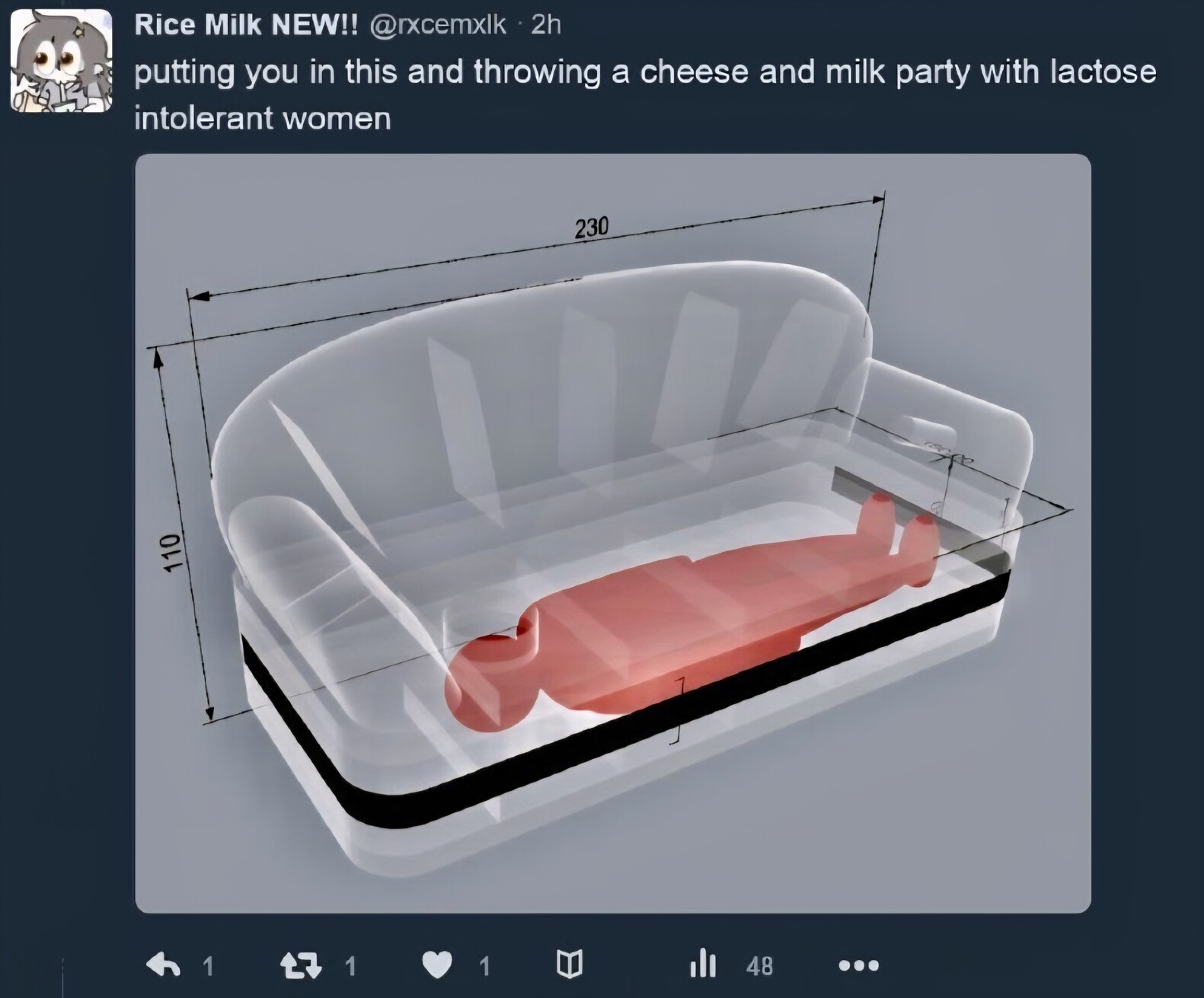
Task: Click the retweet arrows icon
Action: tap(301, 965)
